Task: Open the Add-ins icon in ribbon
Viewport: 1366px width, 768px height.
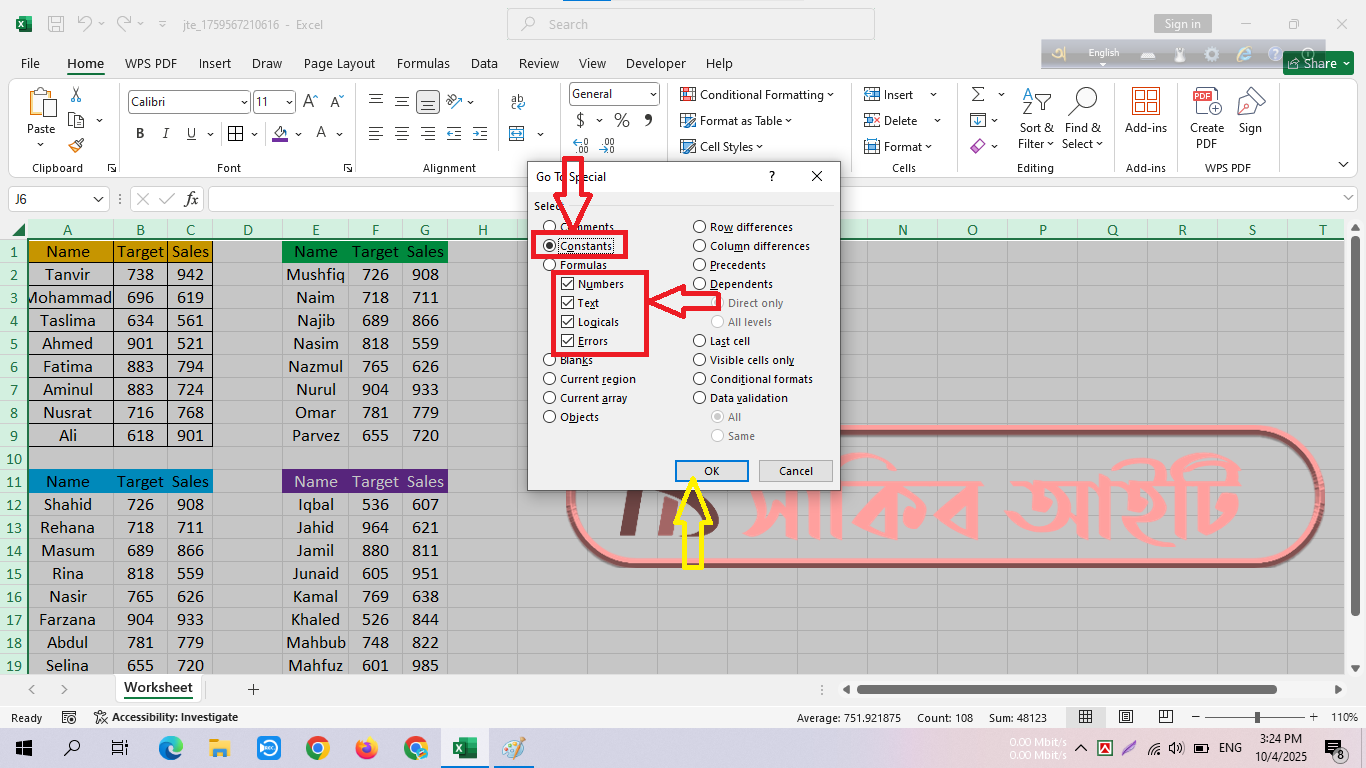Action: coord(1145,110)
